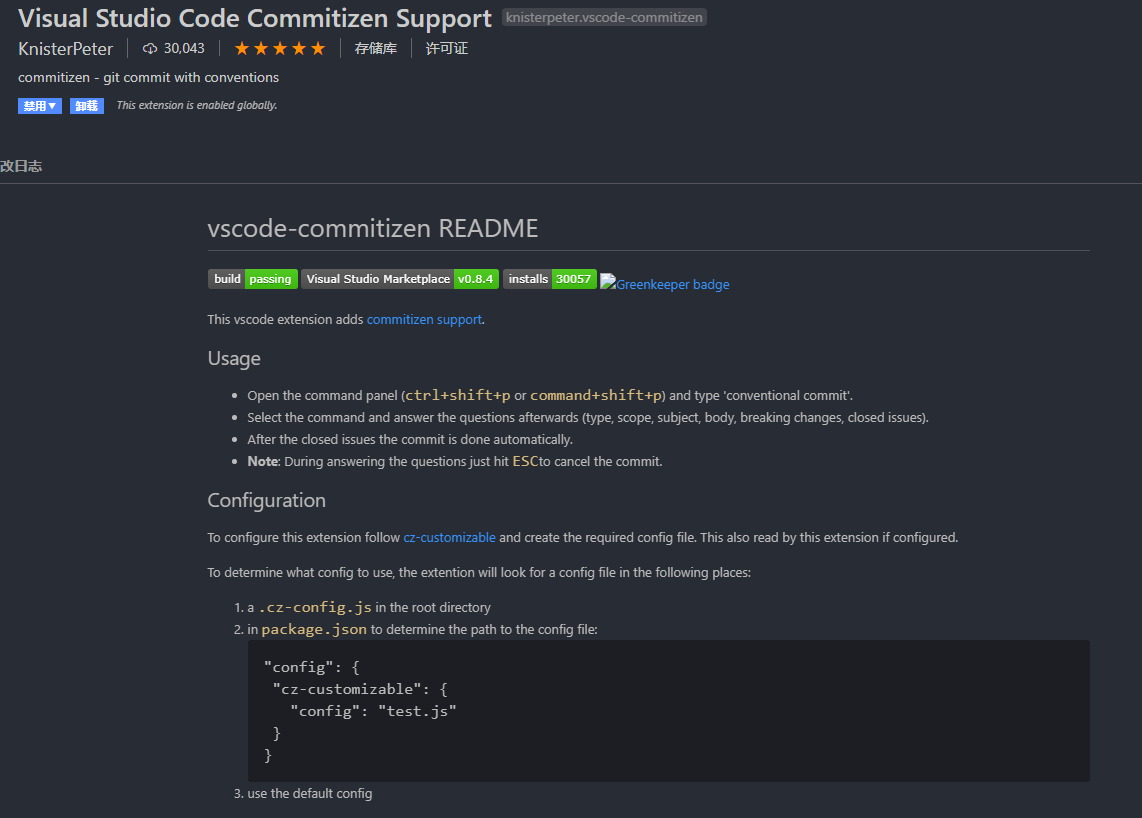Viewport: 1142px width, 818px height.
Task: Click the broken Greenkeeper badge image
Action: click(x=607, y=282)
